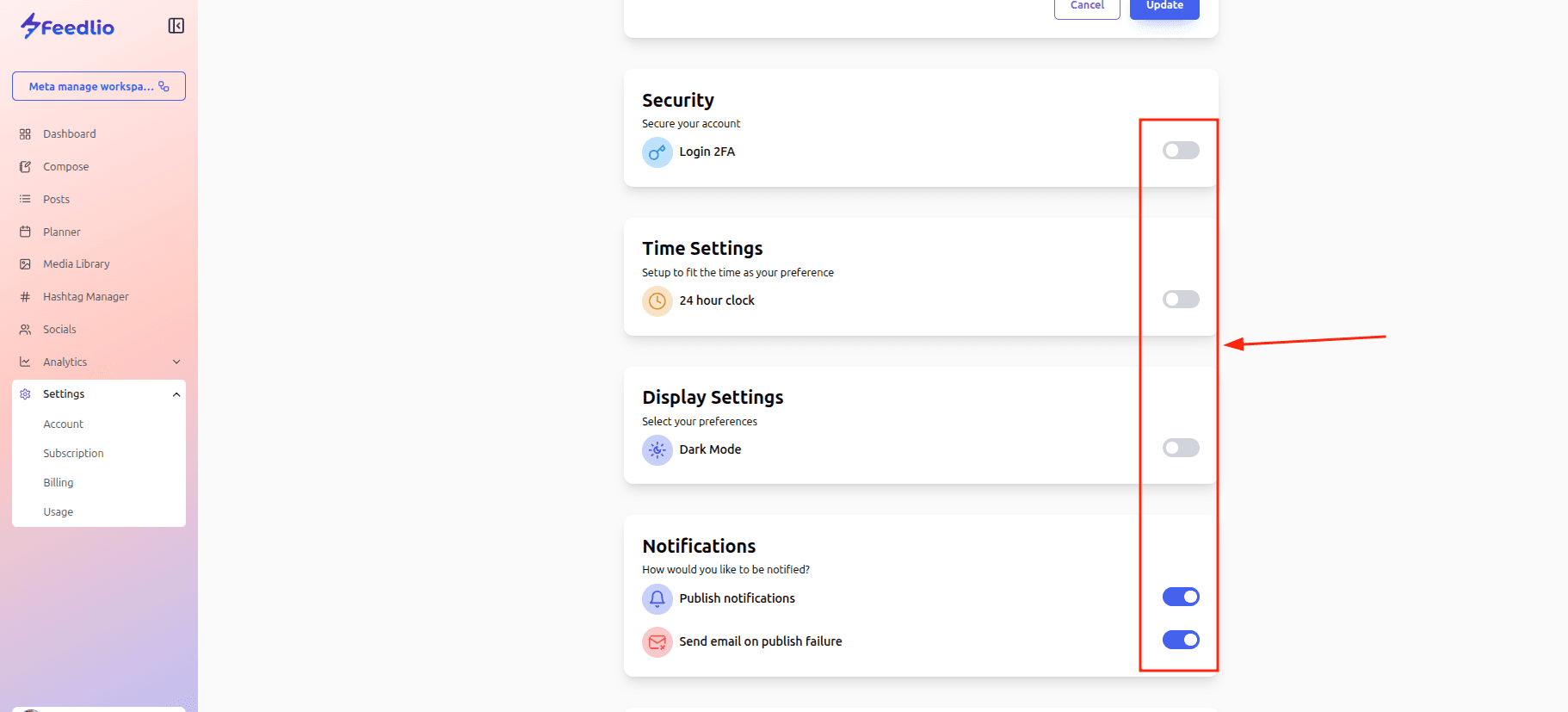Turn off email on publish failure
The width and height of the screenshot is (1568, 712).
pyautogui.click(x=1180, y=640)
